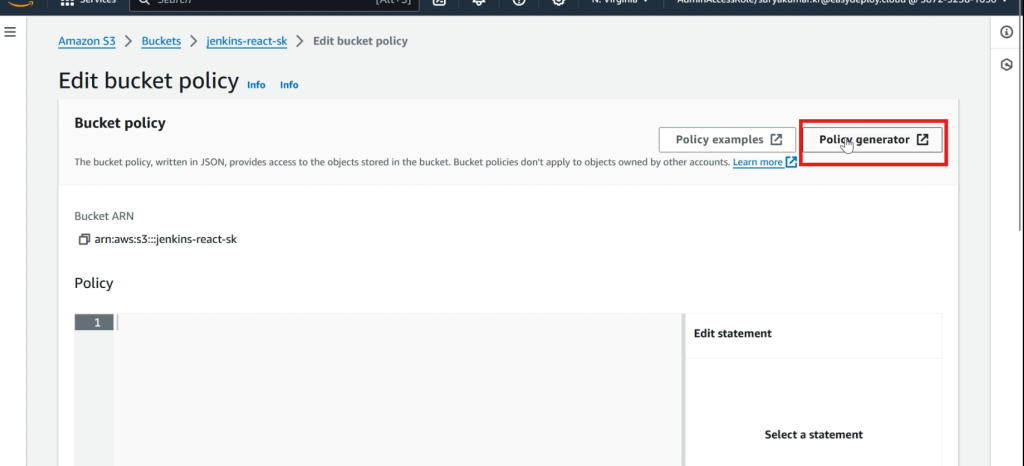Open jenkins-react-sk bucket breadcrumb

tap(246, 41)
